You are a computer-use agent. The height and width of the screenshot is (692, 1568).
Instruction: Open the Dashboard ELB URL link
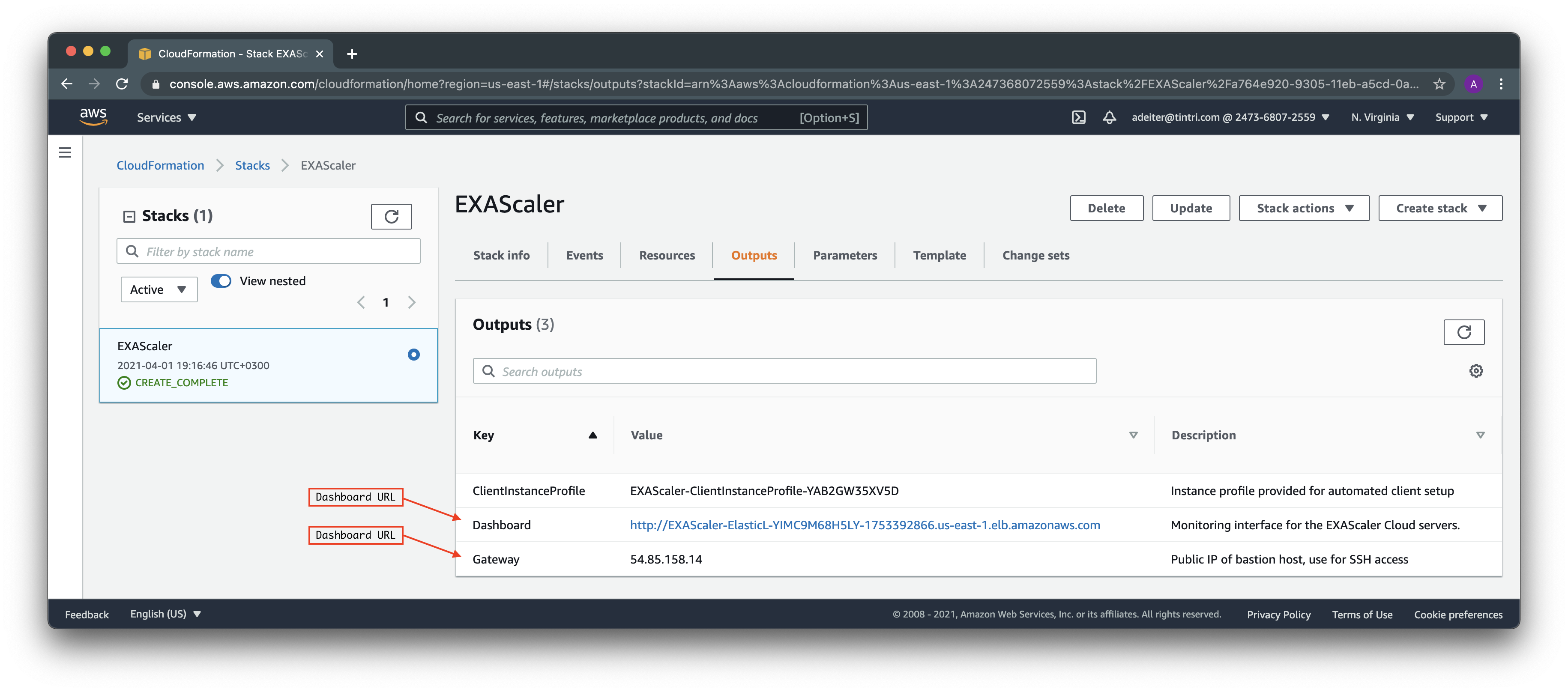pyautogui.click(x=865, y=525)
